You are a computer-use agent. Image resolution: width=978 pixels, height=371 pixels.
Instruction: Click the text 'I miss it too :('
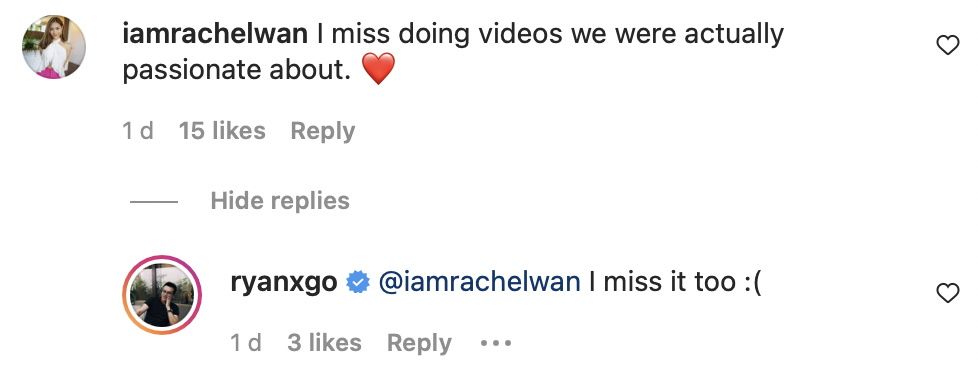(676, 282)
